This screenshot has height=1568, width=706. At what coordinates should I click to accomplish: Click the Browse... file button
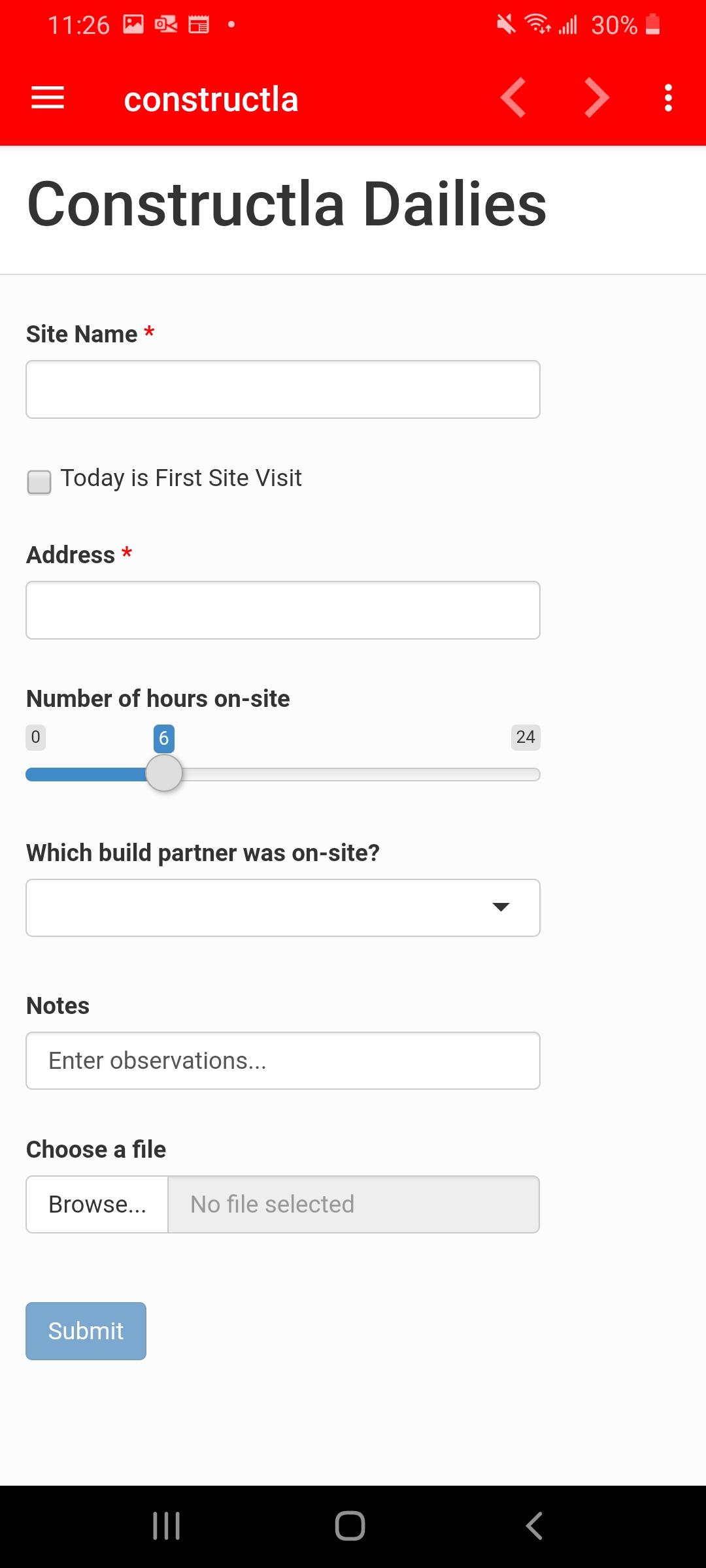[x=97, y=1204]
